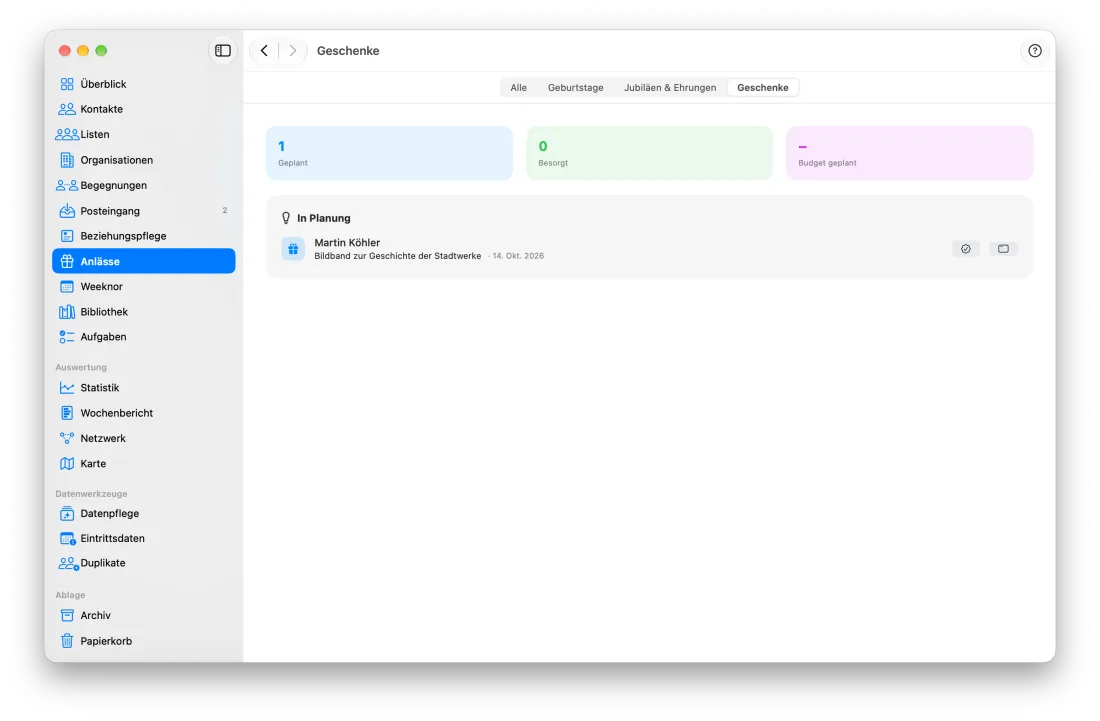Open the Martin Köhler gift entry
Viewport: 1100px width, 721px height.
[650, 249]
